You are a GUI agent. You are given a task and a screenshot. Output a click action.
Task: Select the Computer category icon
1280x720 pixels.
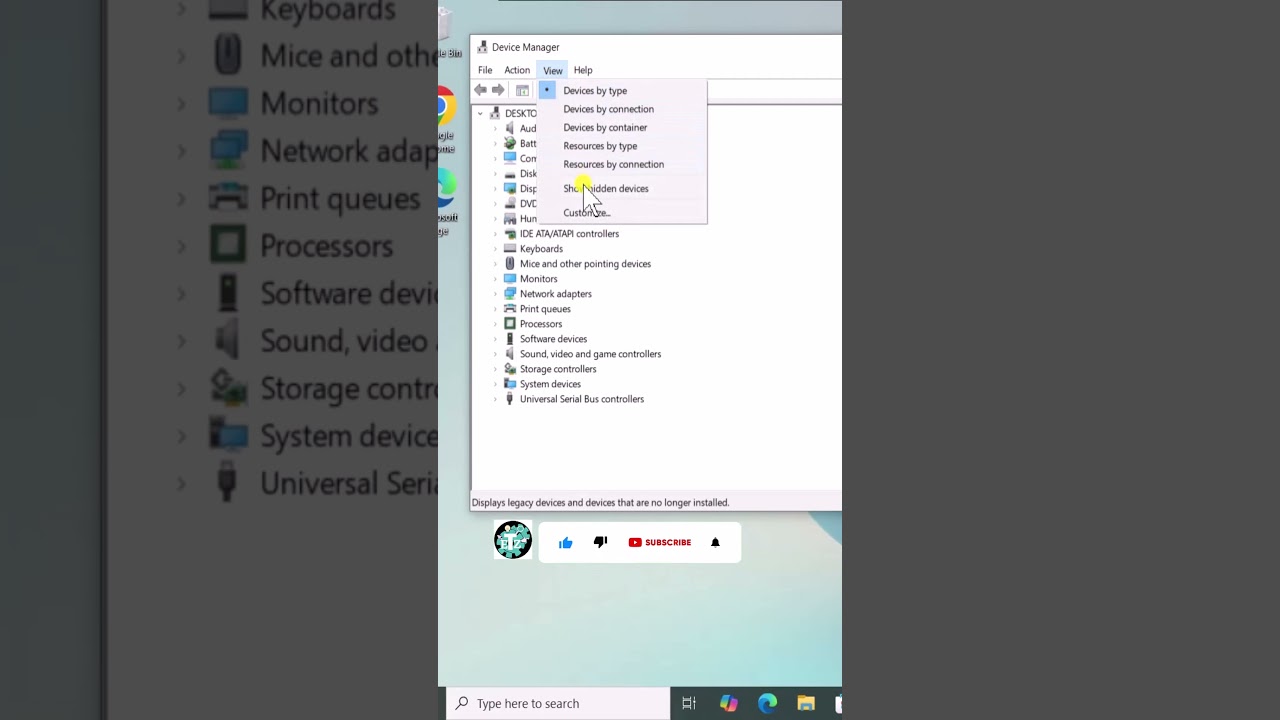[x=510, y=158]
